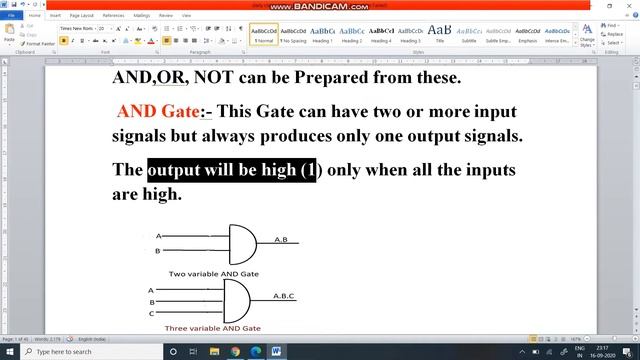Image resolution: width=640 pixels, height=360 pixels.
Task: Open the Windows Start menu
Action: [x=9, y=351]
